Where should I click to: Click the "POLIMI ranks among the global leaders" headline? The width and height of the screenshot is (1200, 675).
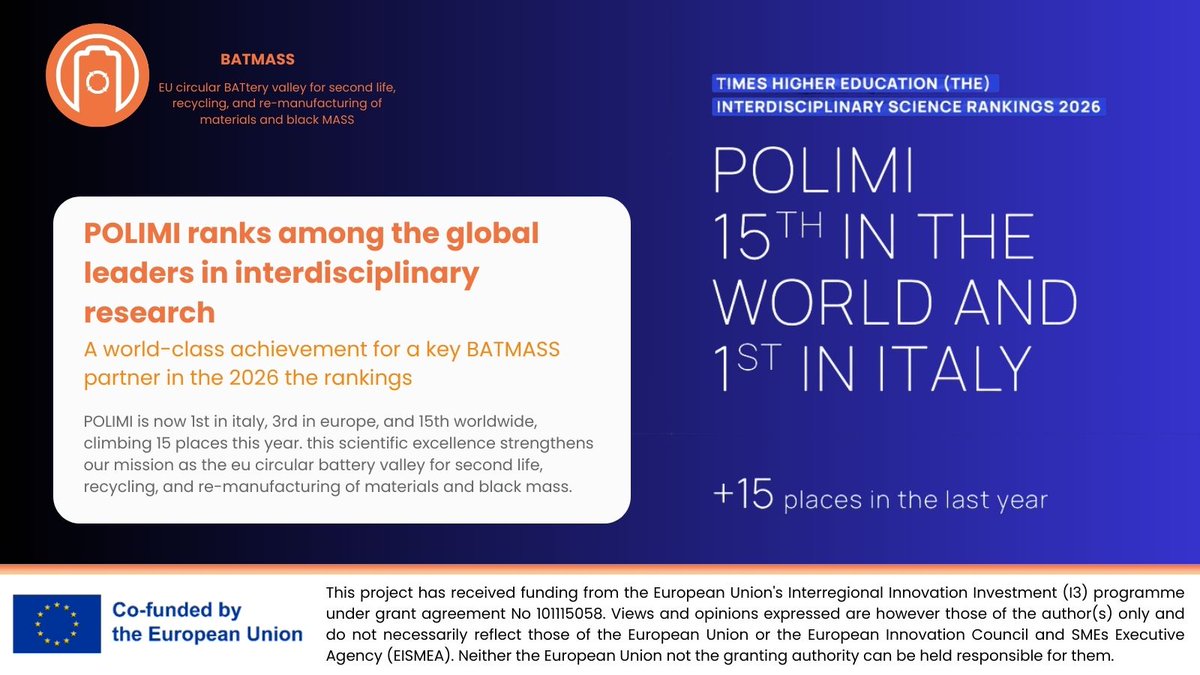[x=312, y=272]
